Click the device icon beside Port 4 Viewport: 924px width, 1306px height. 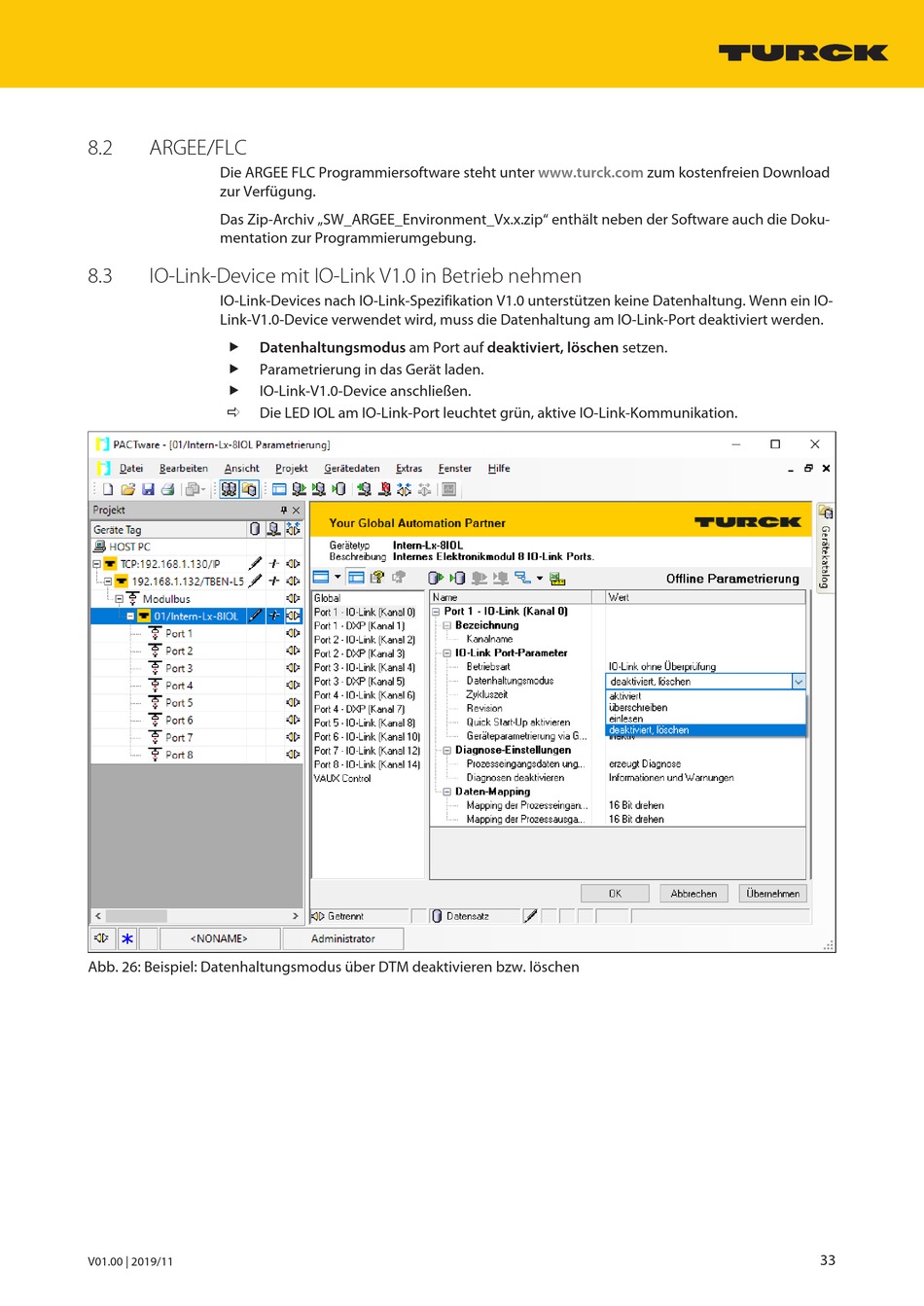155,686
